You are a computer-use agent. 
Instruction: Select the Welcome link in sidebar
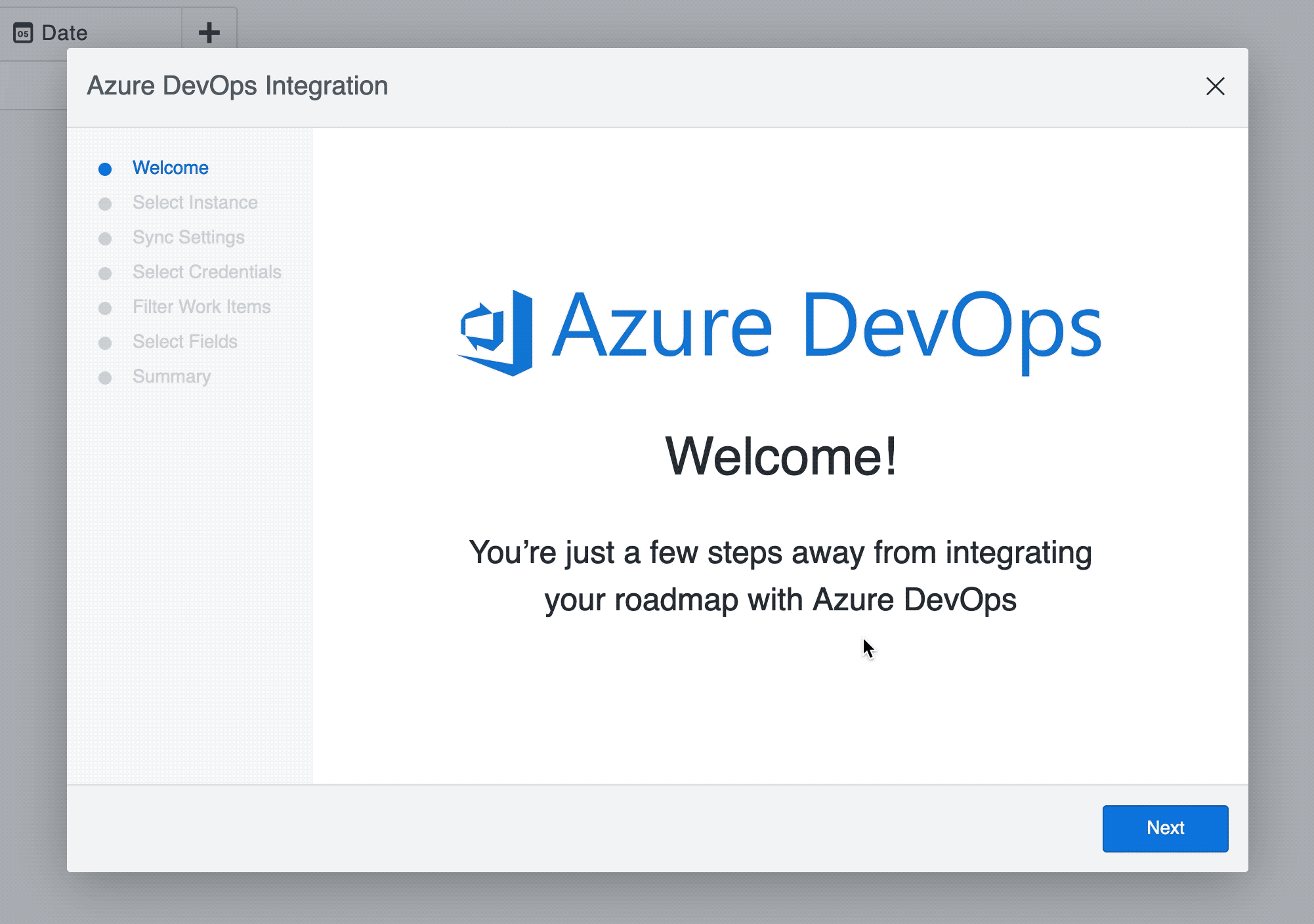(x=171, y=169)
